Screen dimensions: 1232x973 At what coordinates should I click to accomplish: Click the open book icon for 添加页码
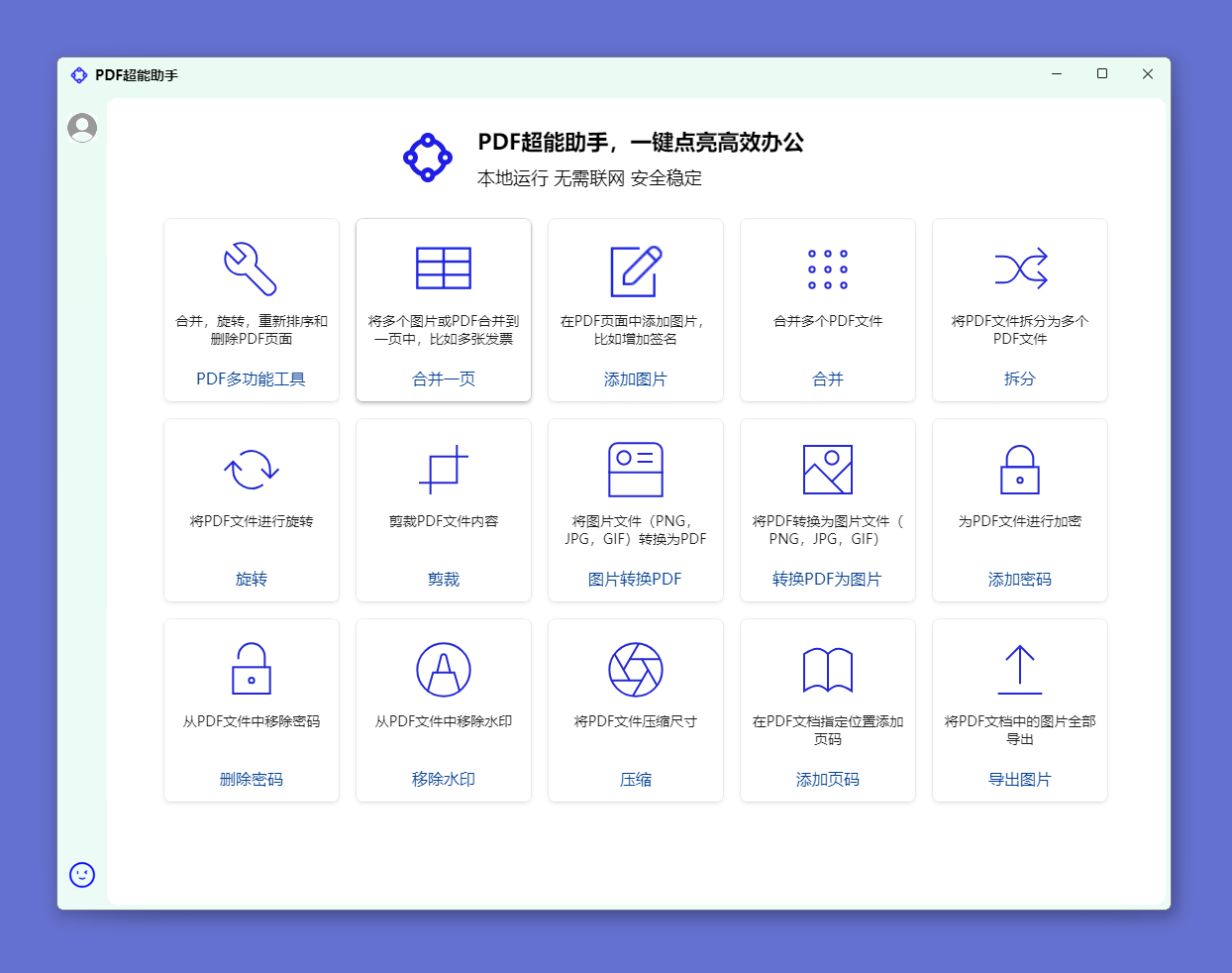828,670
